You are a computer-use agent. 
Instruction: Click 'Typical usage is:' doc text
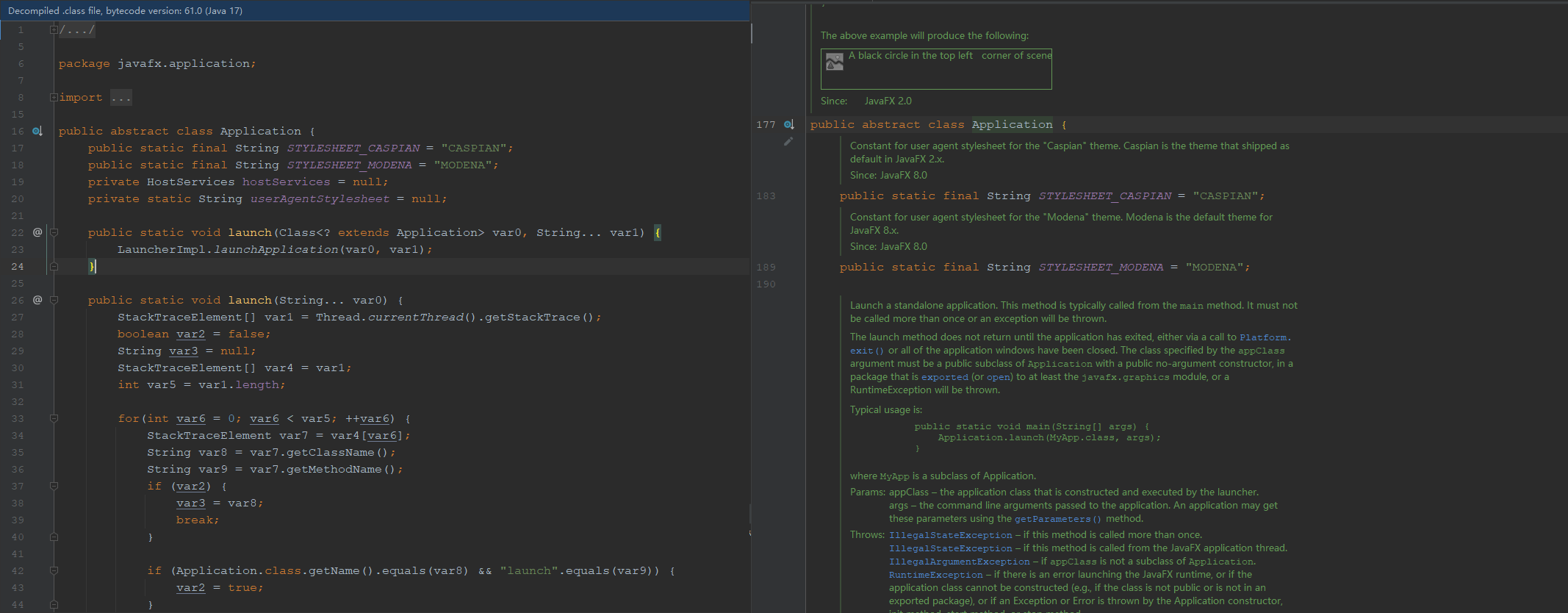(885, 410)
